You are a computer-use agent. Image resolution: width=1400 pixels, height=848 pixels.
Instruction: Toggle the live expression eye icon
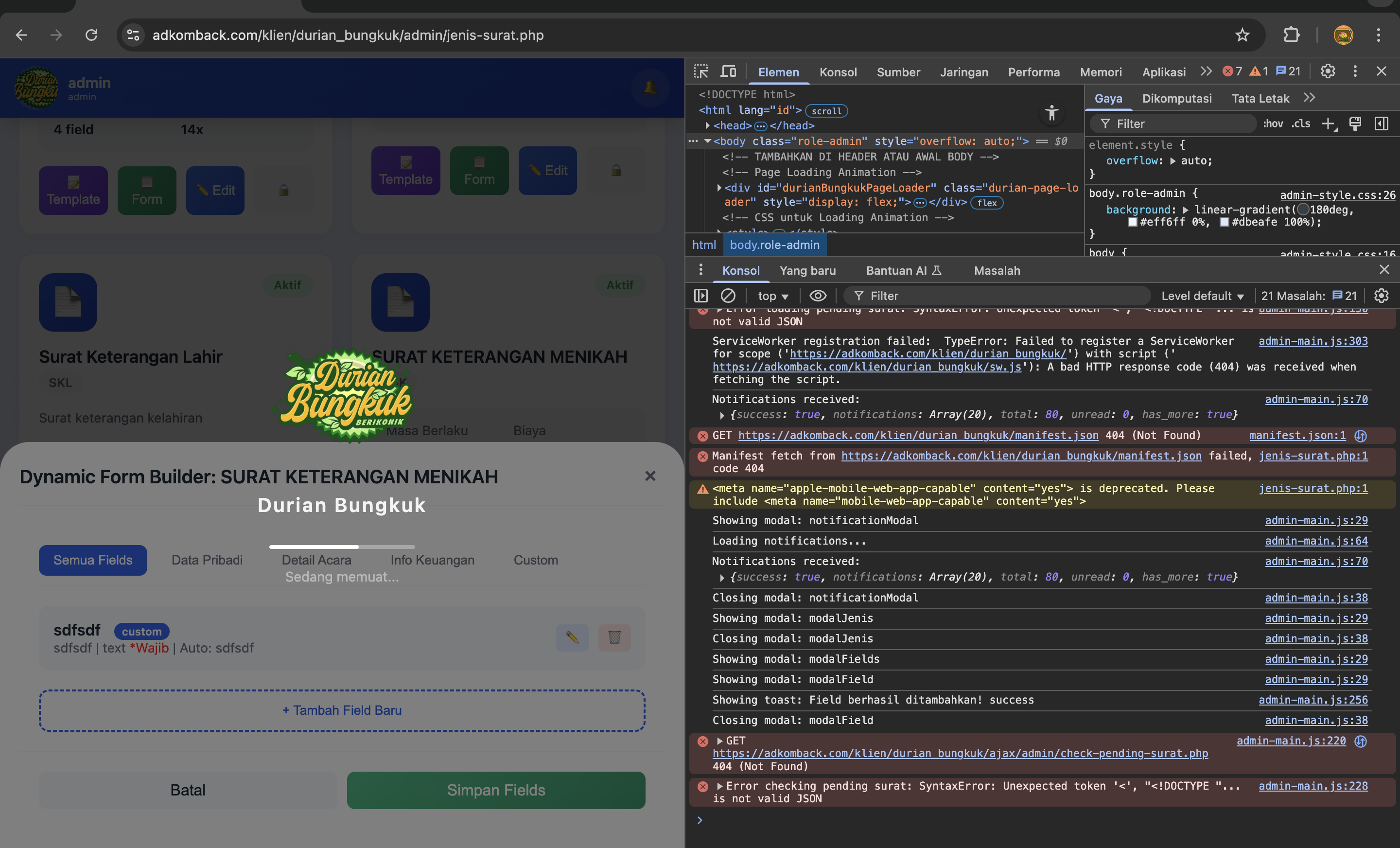(x=818, y=296)
